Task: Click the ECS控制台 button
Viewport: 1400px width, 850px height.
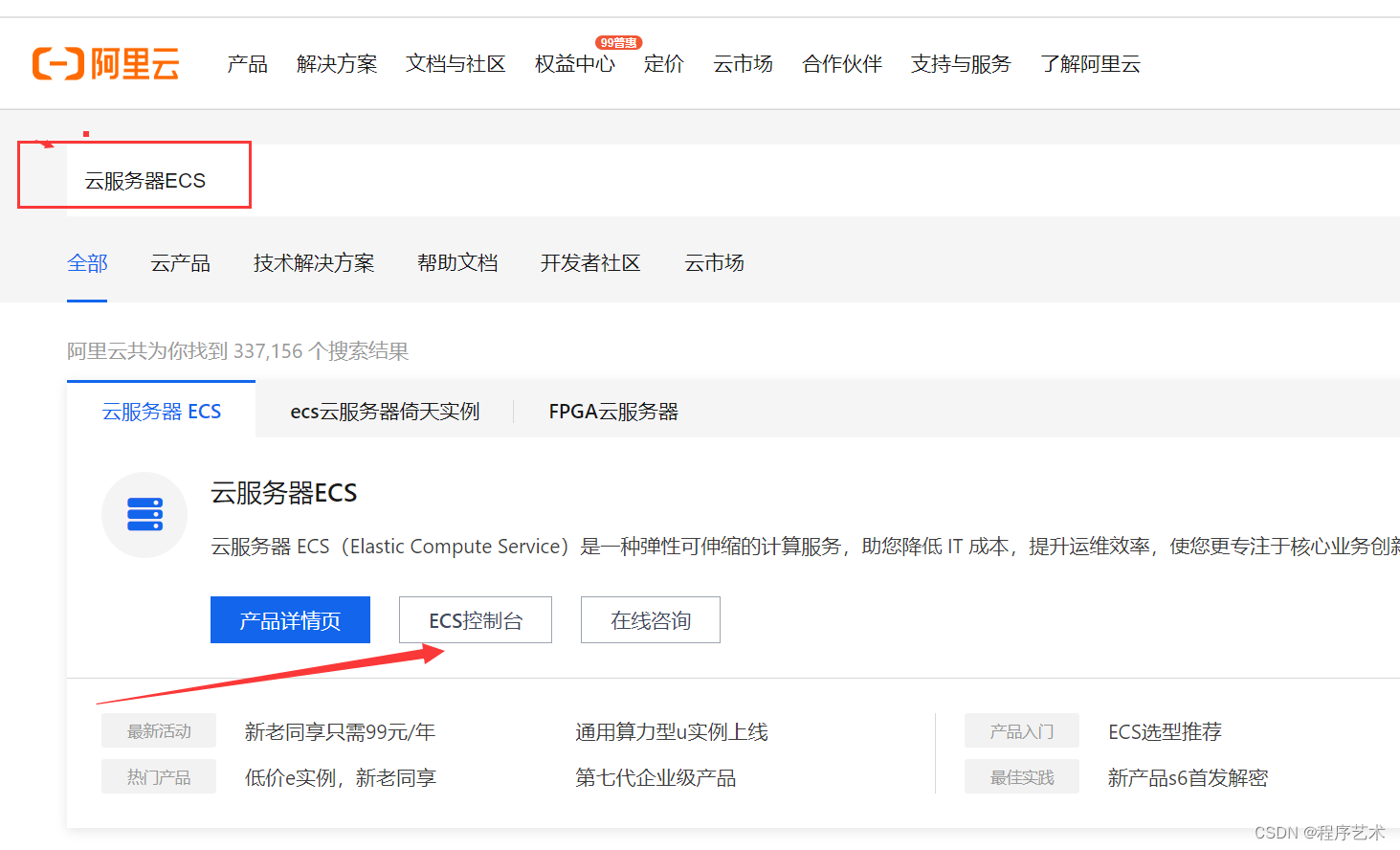Action: pos(476,620)
